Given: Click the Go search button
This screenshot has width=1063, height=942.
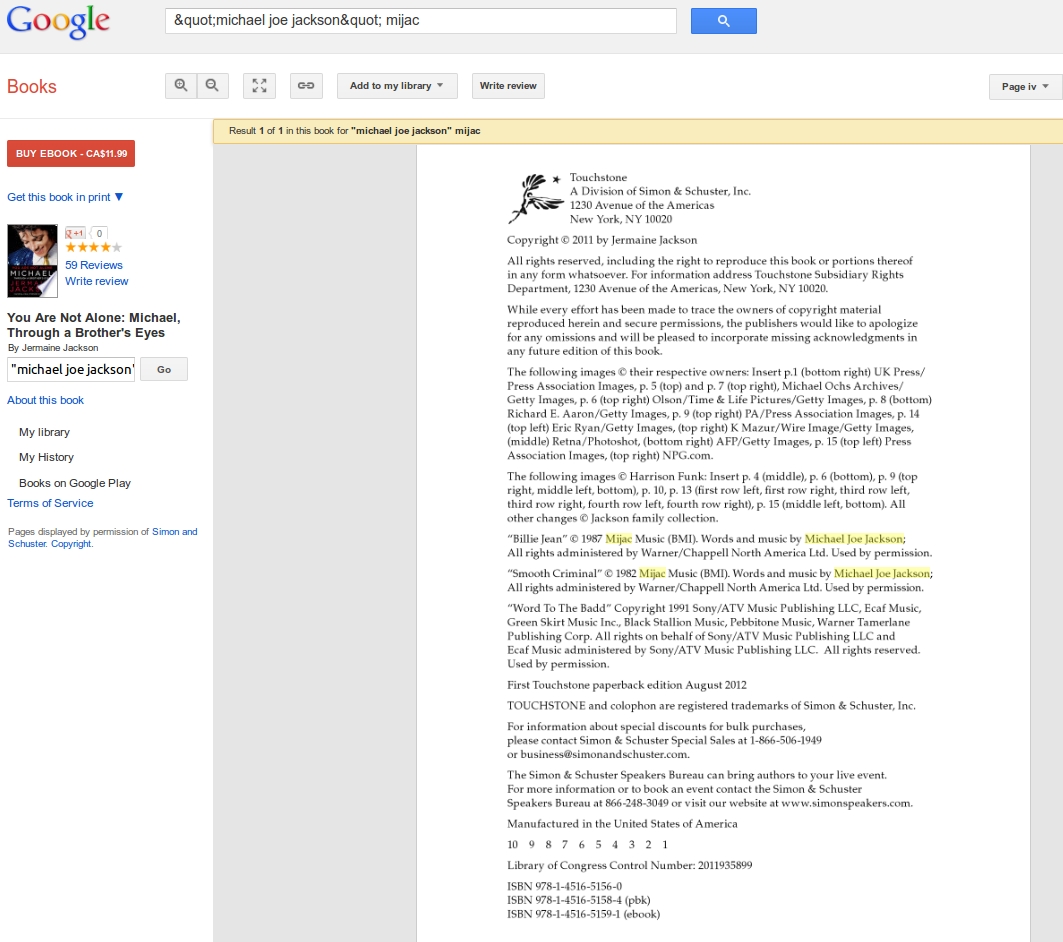Looking at the screenshot, I should click(164, 369).
